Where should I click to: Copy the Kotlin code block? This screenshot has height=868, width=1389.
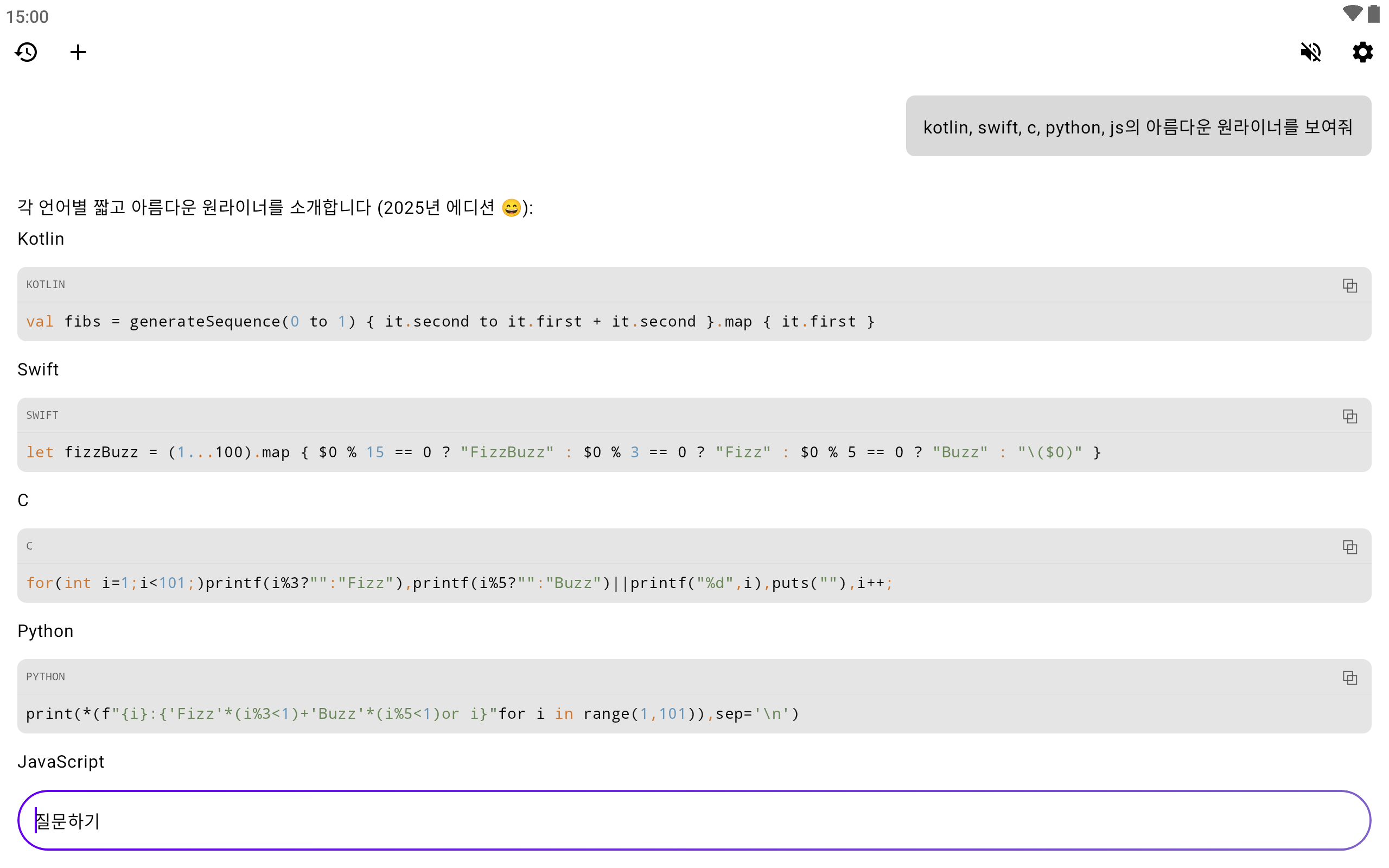coord(1349,285)
